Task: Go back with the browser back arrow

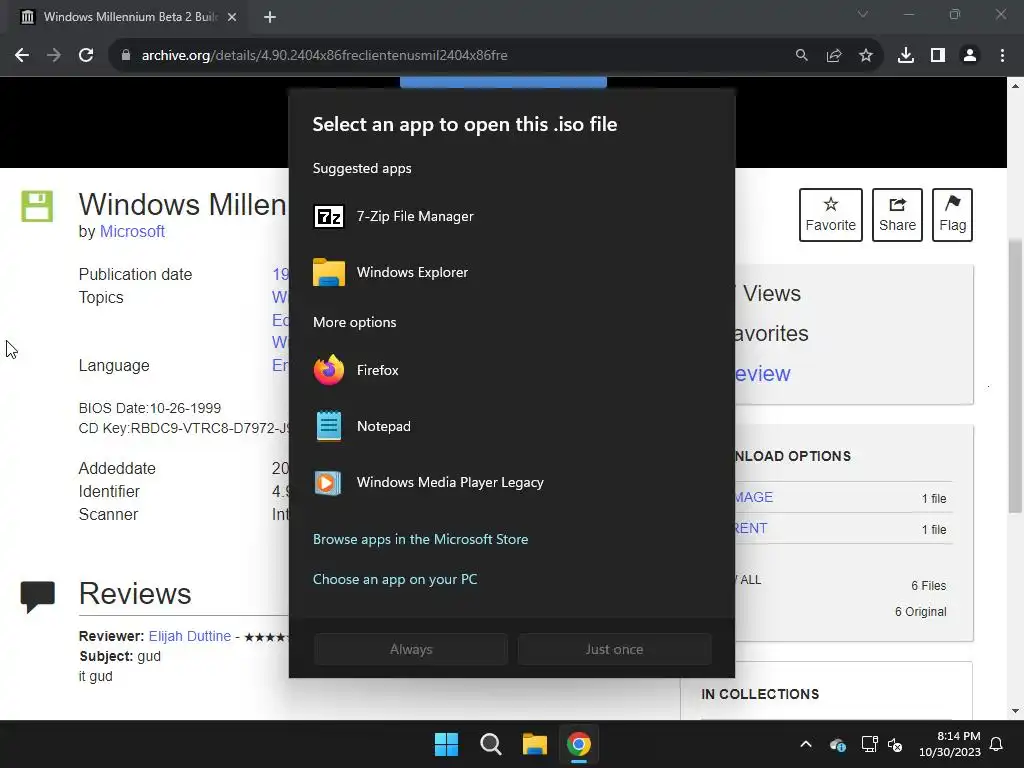Action: (22, 56)
